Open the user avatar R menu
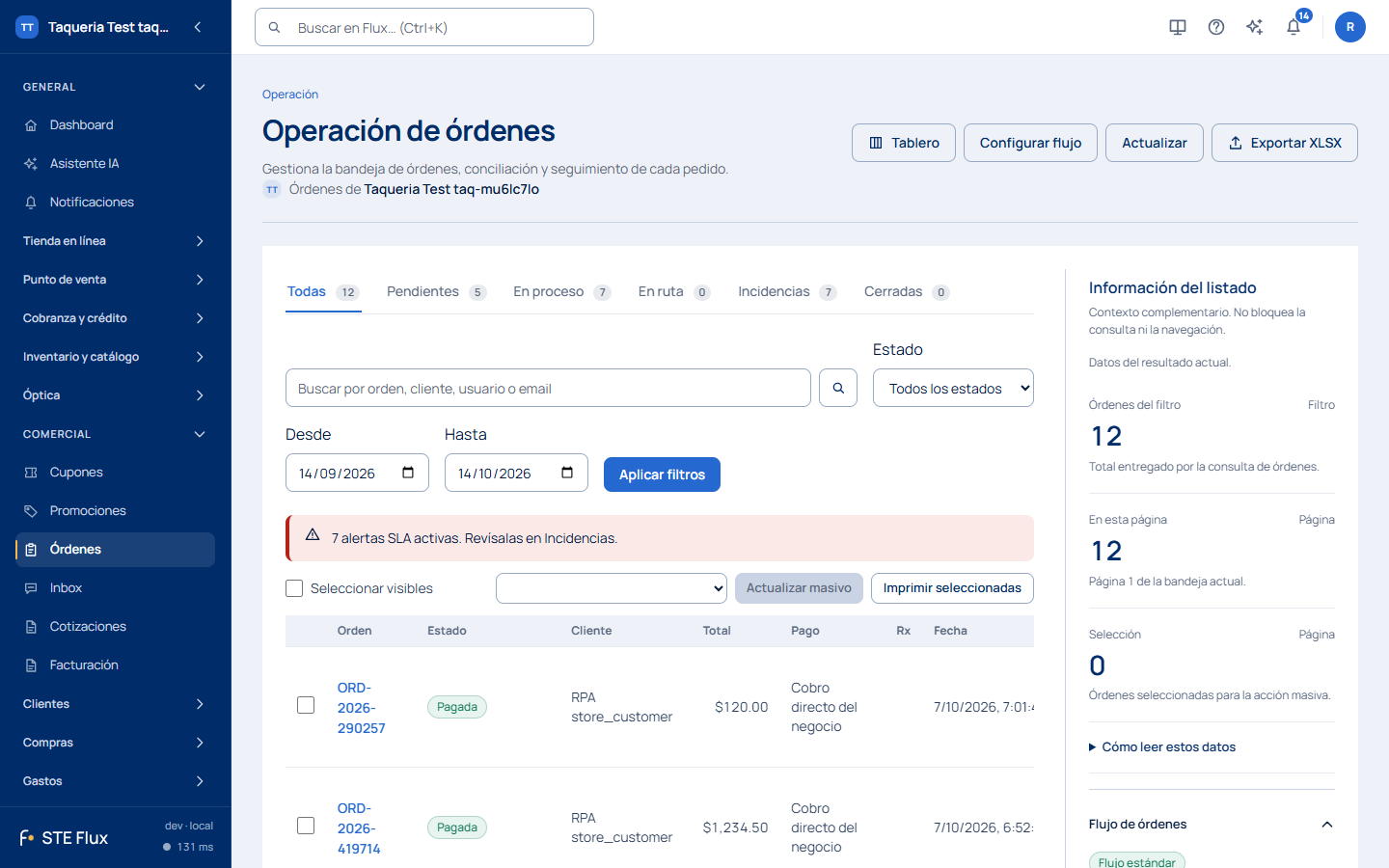1389x868 pixels. pyautogui.click(x=1350, y=27)
